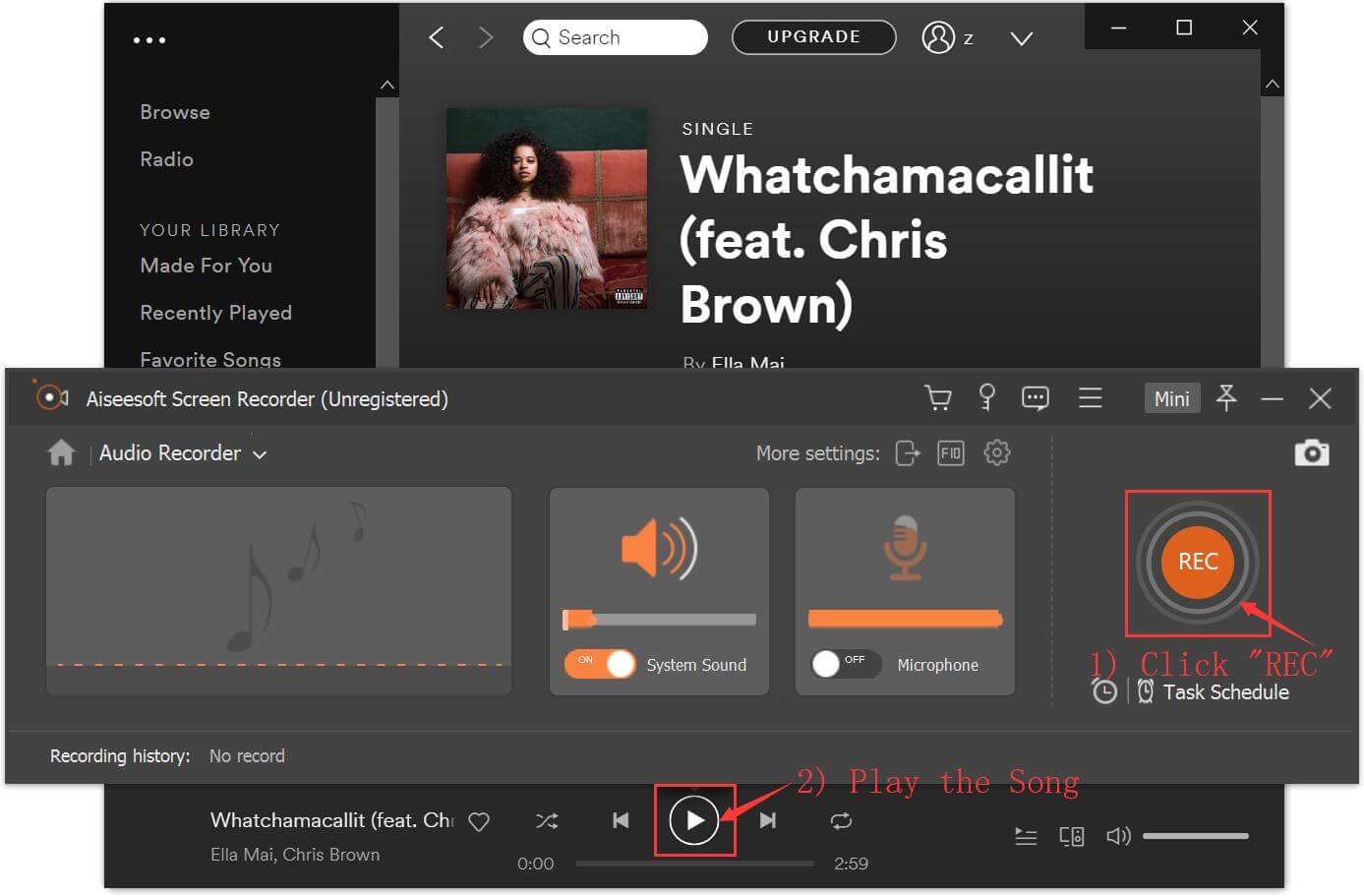Viewport: 1364px width, 896px height.
Task: Open the purchase cart icon
Action: pyautogui.click(x=937, y=398)
